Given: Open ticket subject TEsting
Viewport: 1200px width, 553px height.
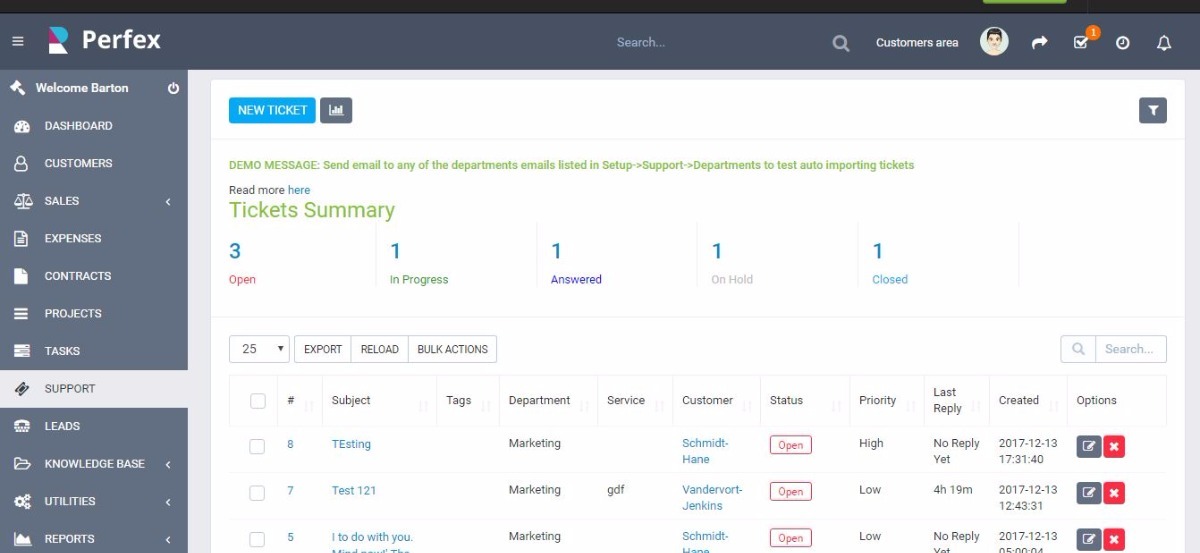Looking at the screenshot, I should click(x=351, y=444).
